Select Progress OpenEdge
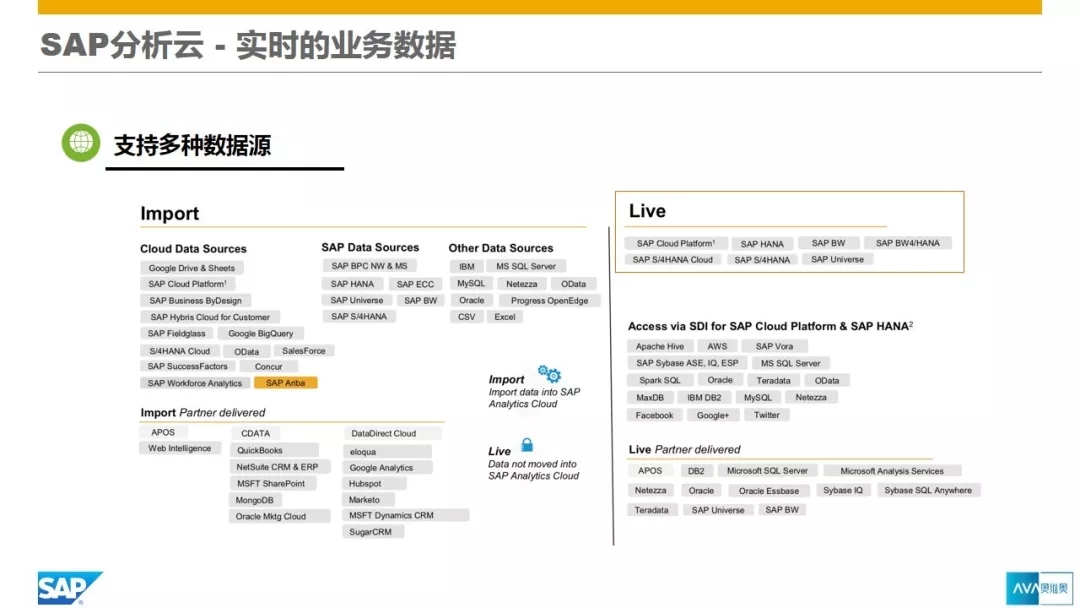Screen dimensions: 1080x608 (x=550, y=301)
